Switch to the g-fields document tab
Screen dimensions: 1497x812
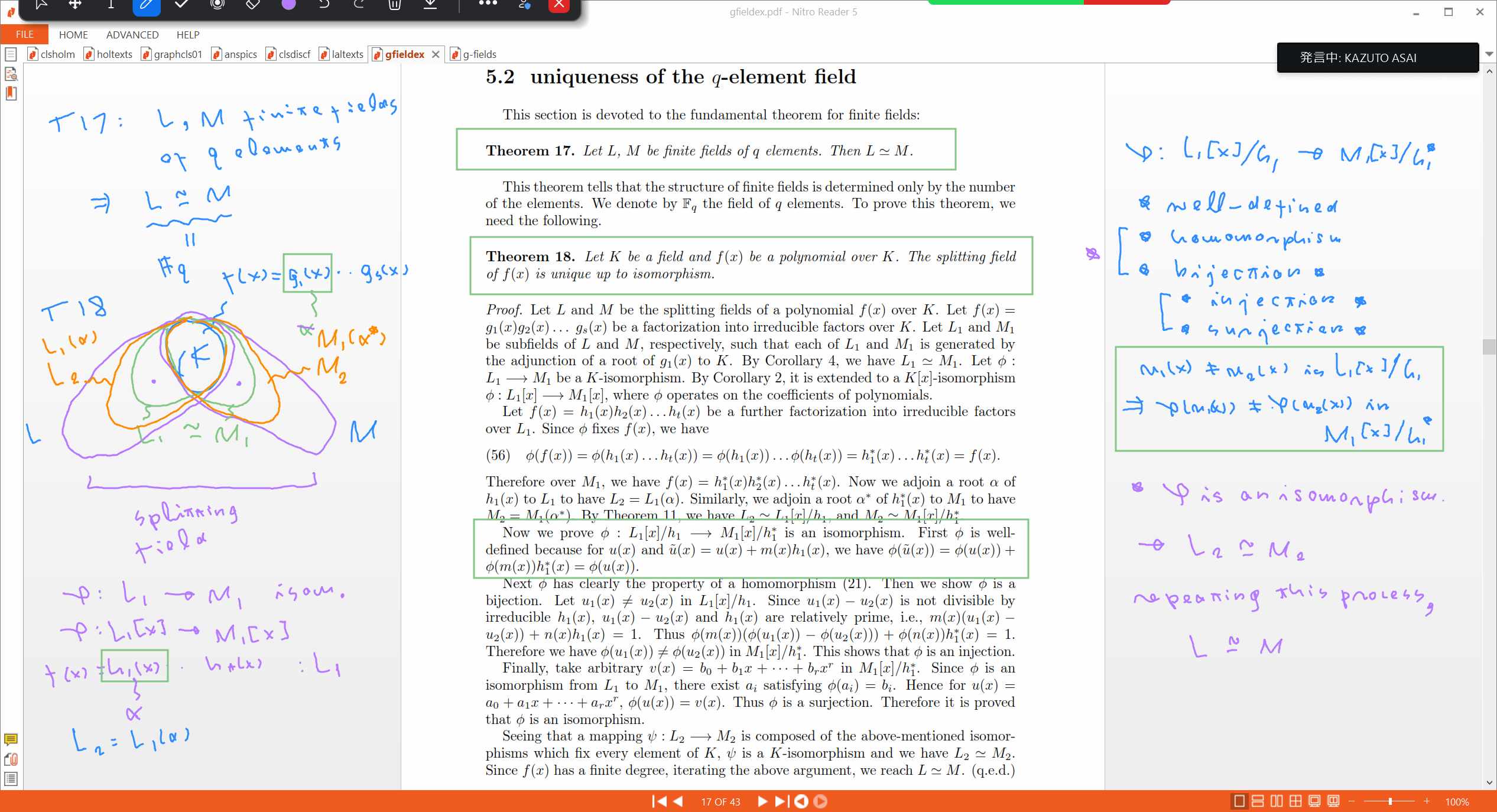(478, 54)
